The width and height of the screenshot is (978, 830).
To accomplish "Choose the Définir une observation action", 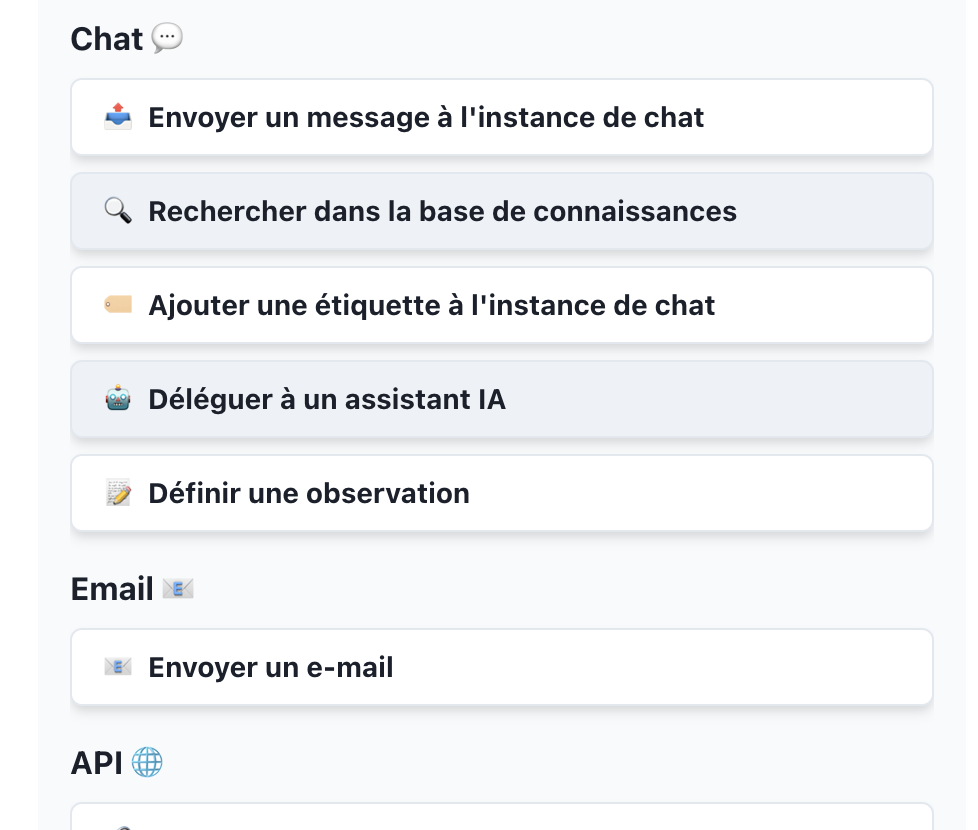I will 309,493.
